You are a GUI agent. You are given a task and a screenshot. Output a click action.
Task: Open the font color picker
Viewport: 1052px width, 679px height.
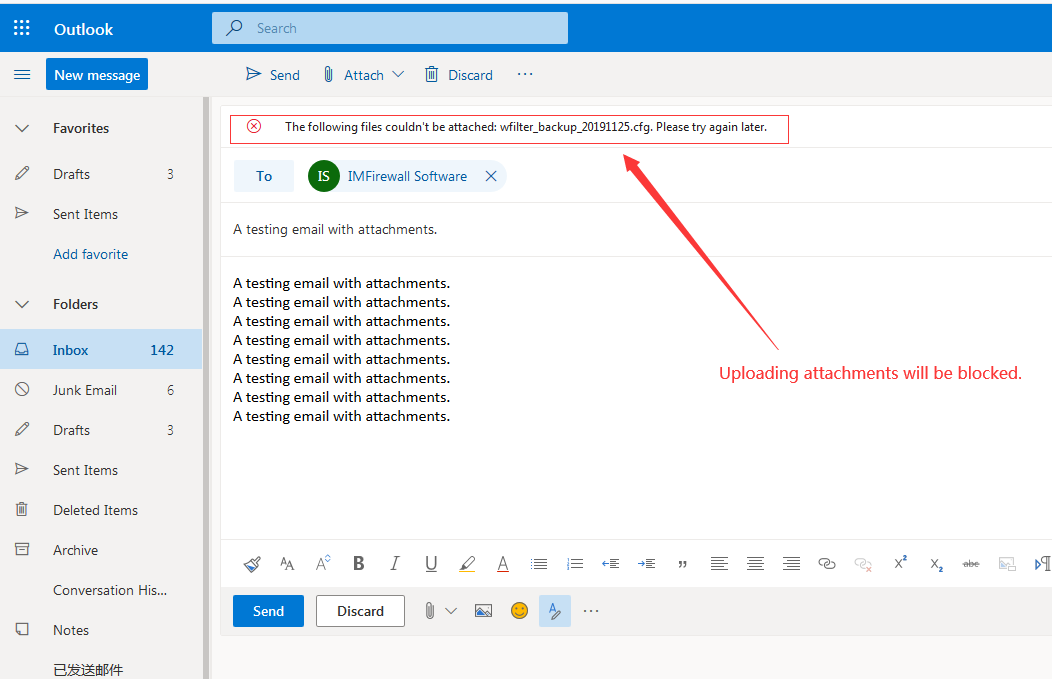point(503,564)
